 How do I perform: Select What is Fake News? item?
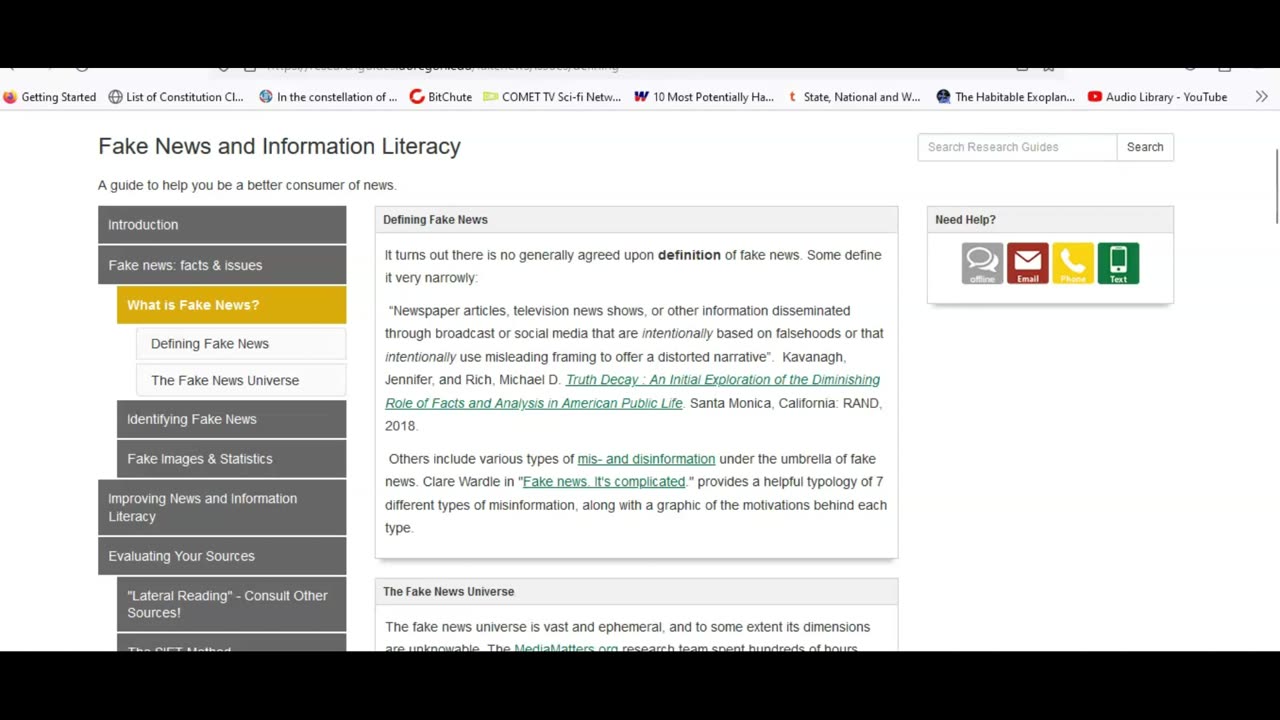(231, 305)
